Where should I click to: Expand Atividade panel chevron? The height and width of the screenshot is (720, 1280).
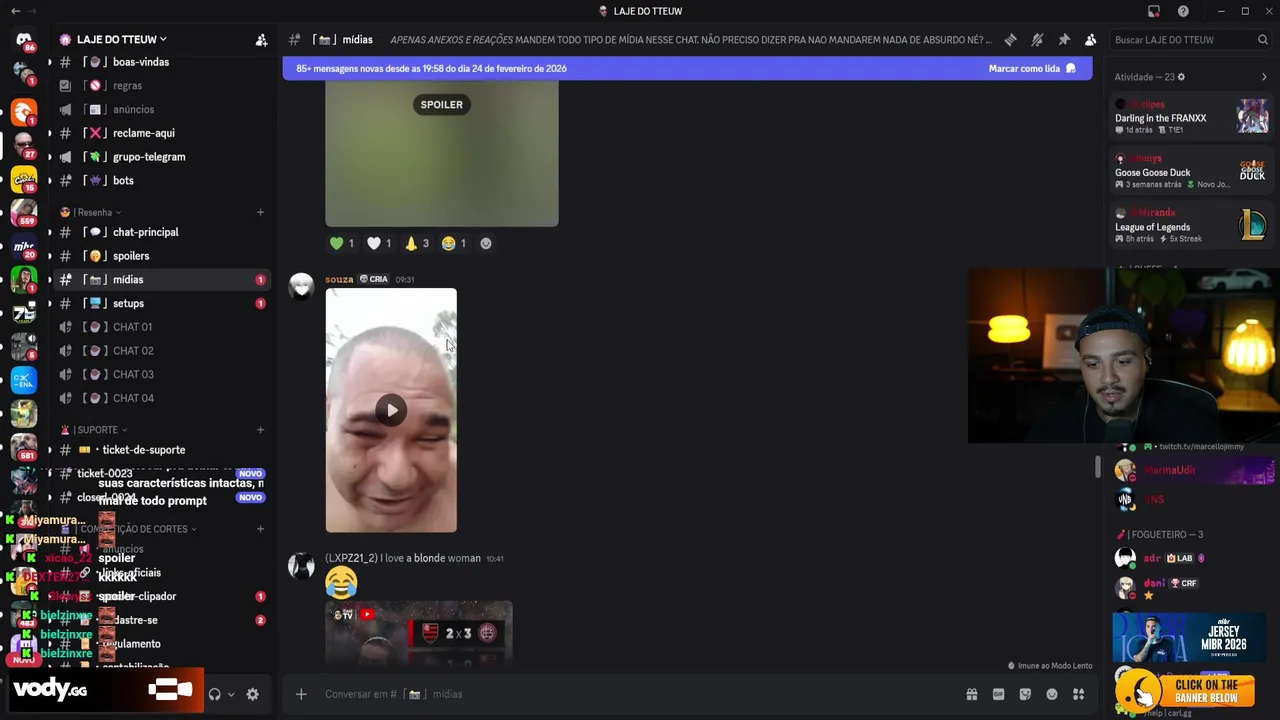pyautogui.click(x=1264, y=77)
